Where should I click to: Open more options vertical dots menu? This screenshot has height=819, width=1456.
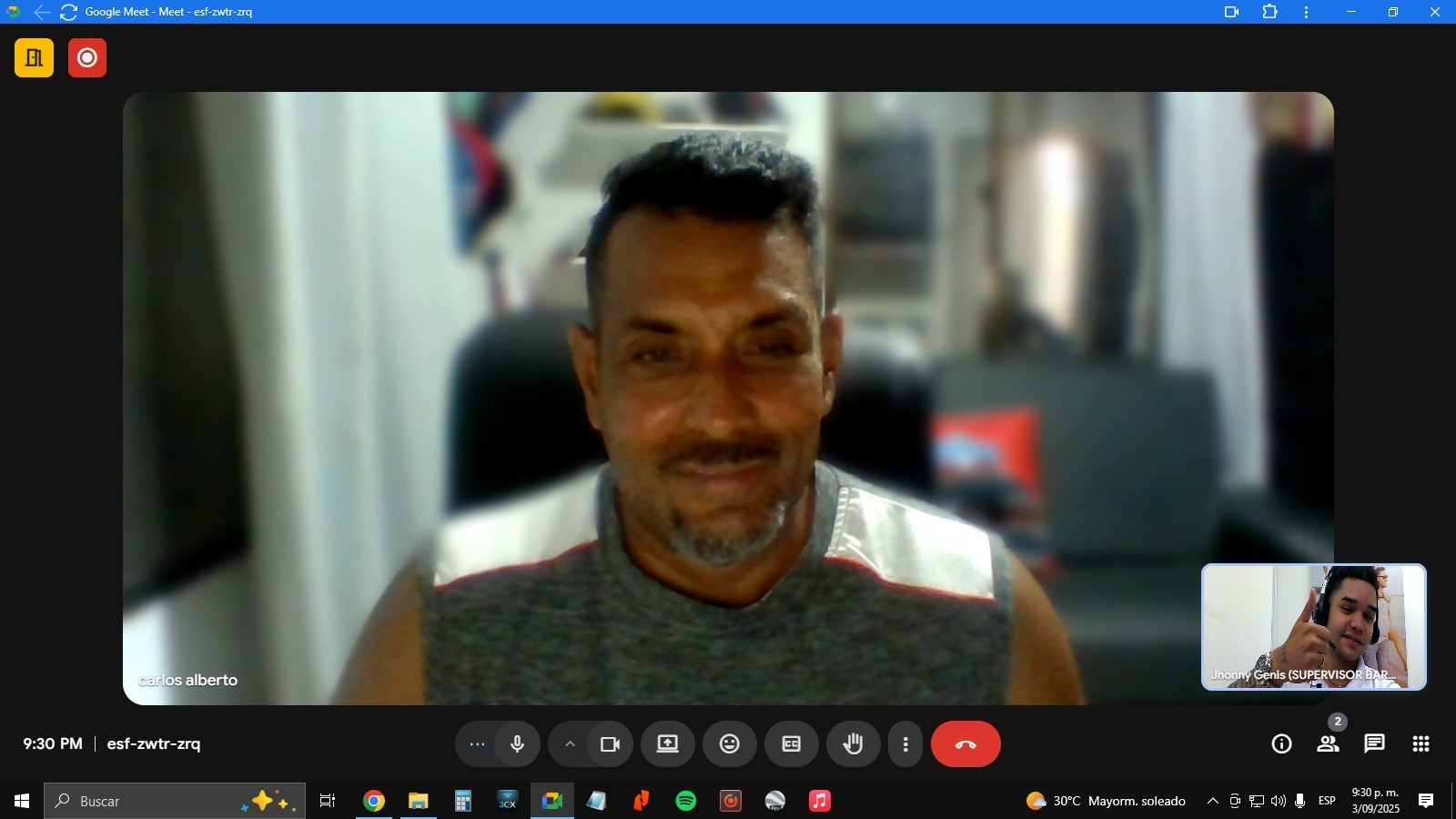click(x=905, y=744)
